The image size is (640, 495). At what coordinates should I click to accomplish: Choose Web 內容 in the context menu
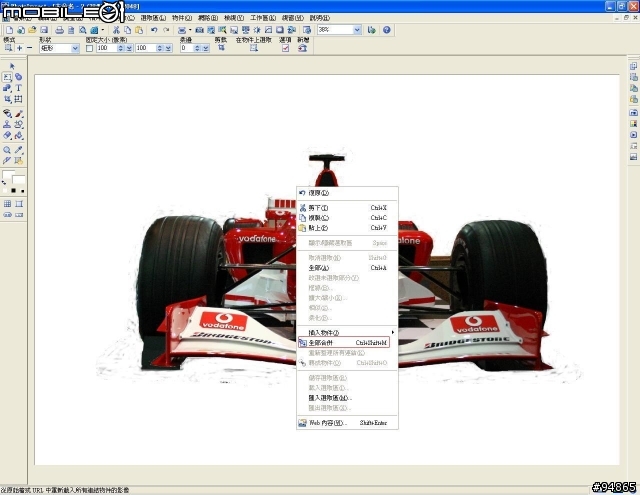tap(347, 423)
